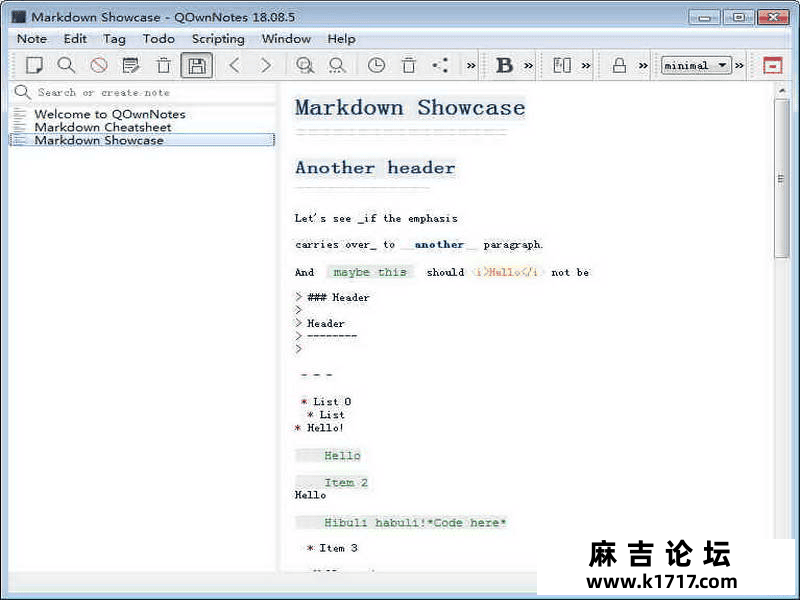Click the edit note pencil toolbar icon
This screenshot has height=600, width=800.
[x=131, y=65]
